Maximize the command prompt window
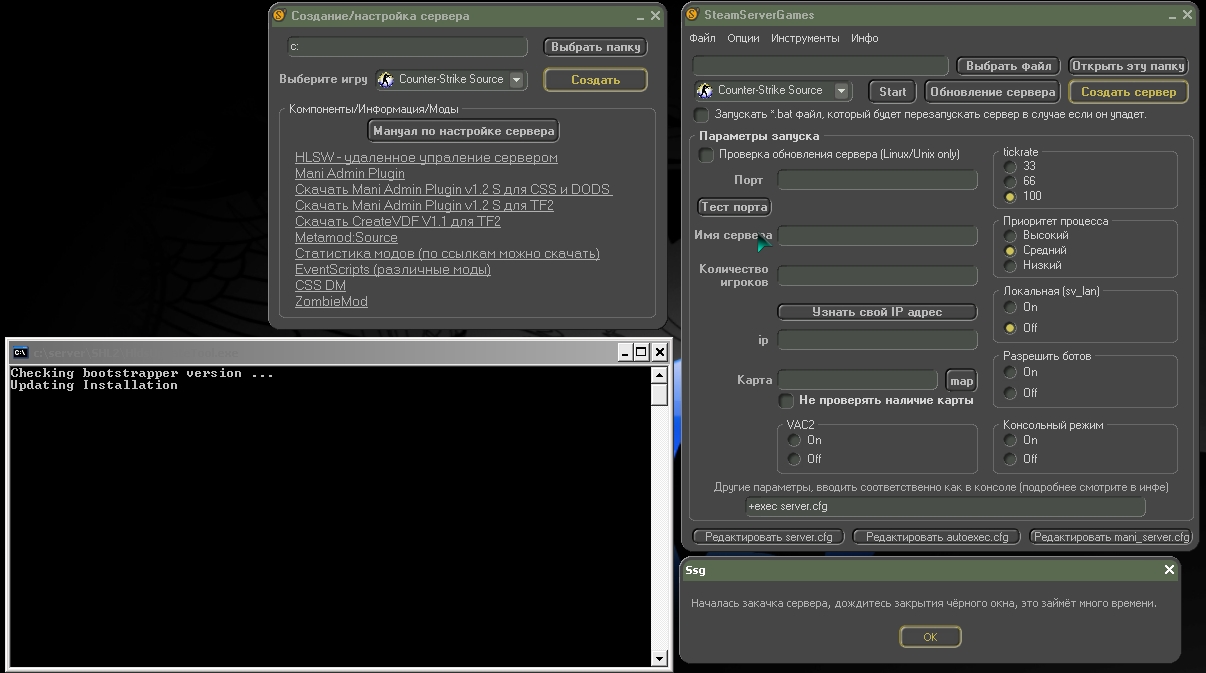 click(x=641, y=352)
